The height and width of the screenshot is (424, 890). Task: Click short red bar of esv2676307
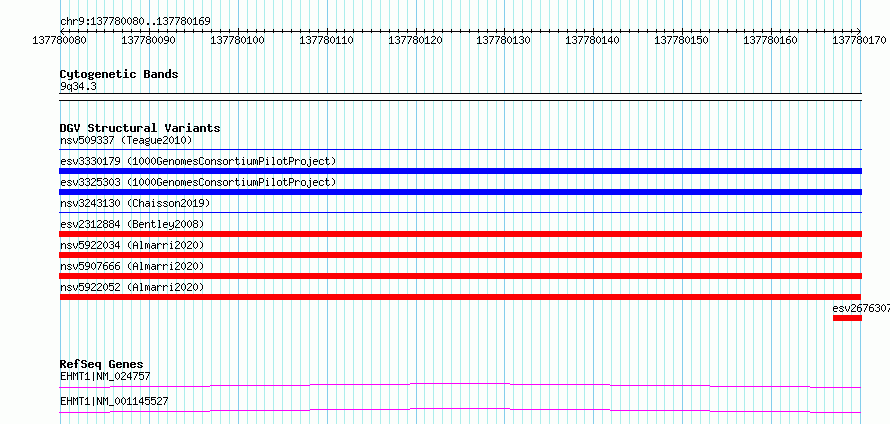click(x=847, y=318)
